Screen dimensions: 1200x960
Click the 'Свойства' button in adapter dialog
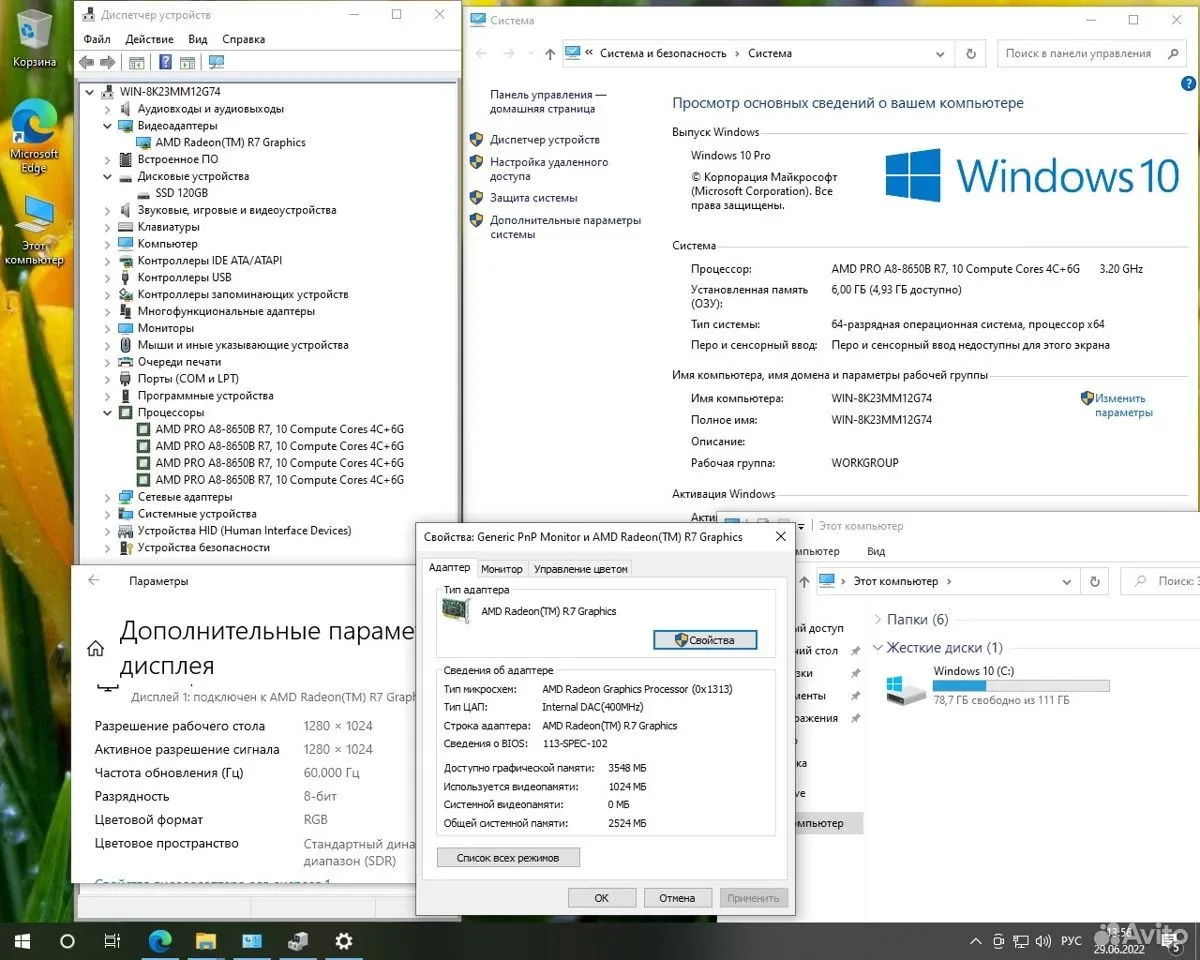(705, 640)
